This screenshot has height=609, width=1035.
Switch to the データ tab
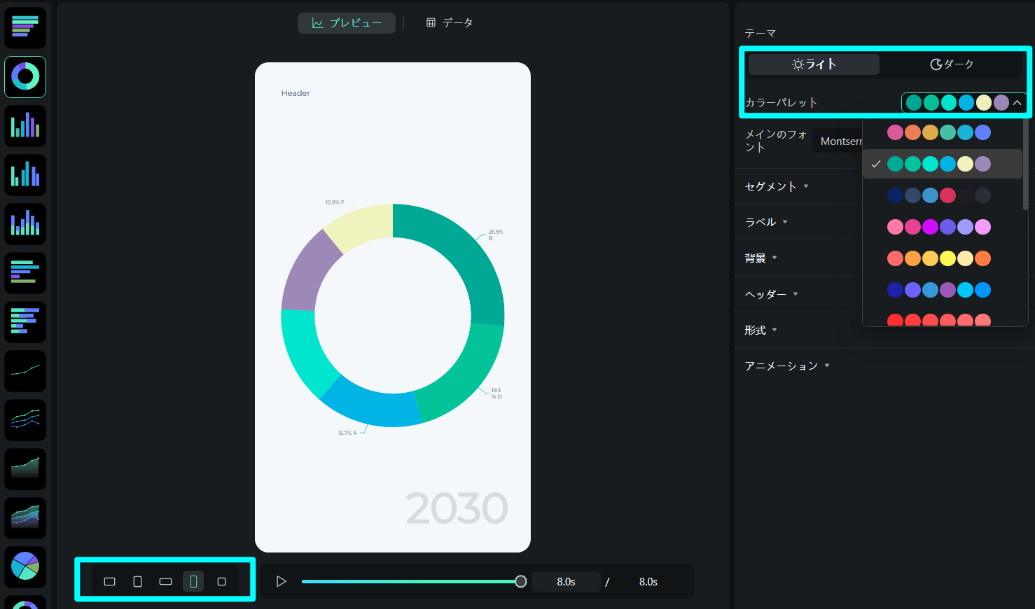449,21
